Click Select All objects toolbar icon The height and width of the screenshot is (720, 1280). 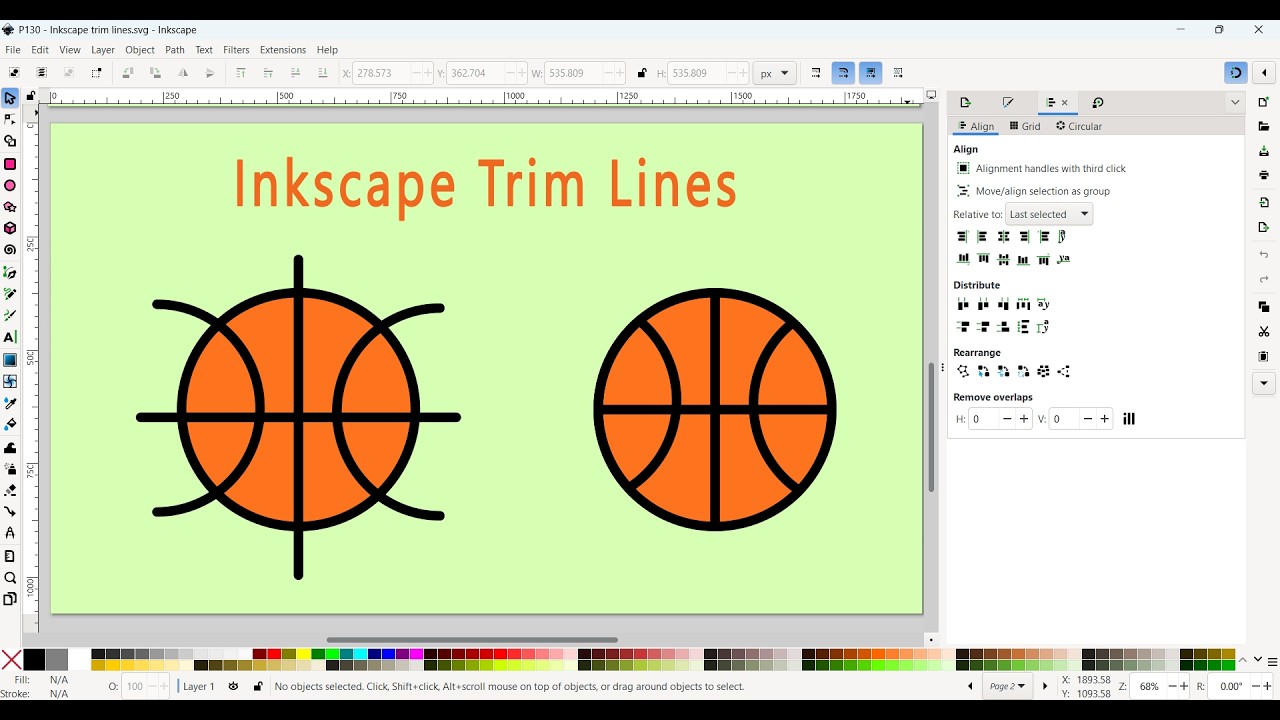[x=14, y=73]
